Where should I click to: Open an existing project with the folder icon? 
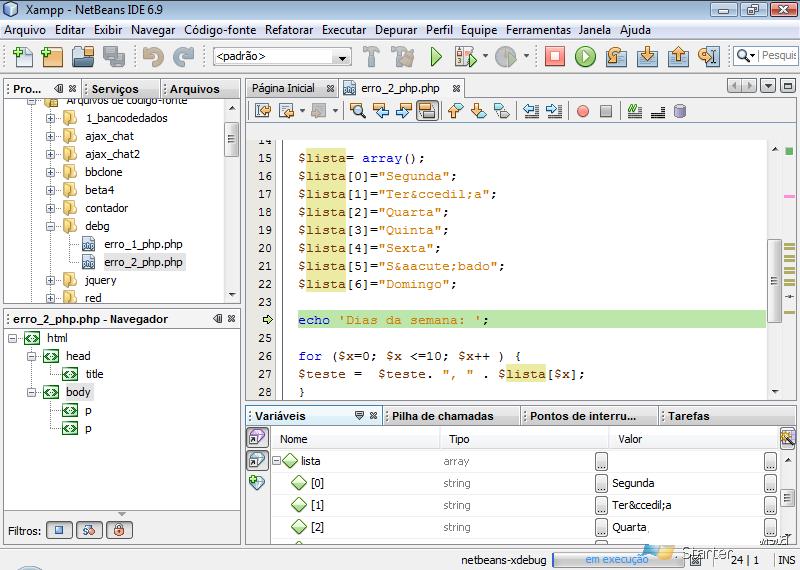point(83,57)
